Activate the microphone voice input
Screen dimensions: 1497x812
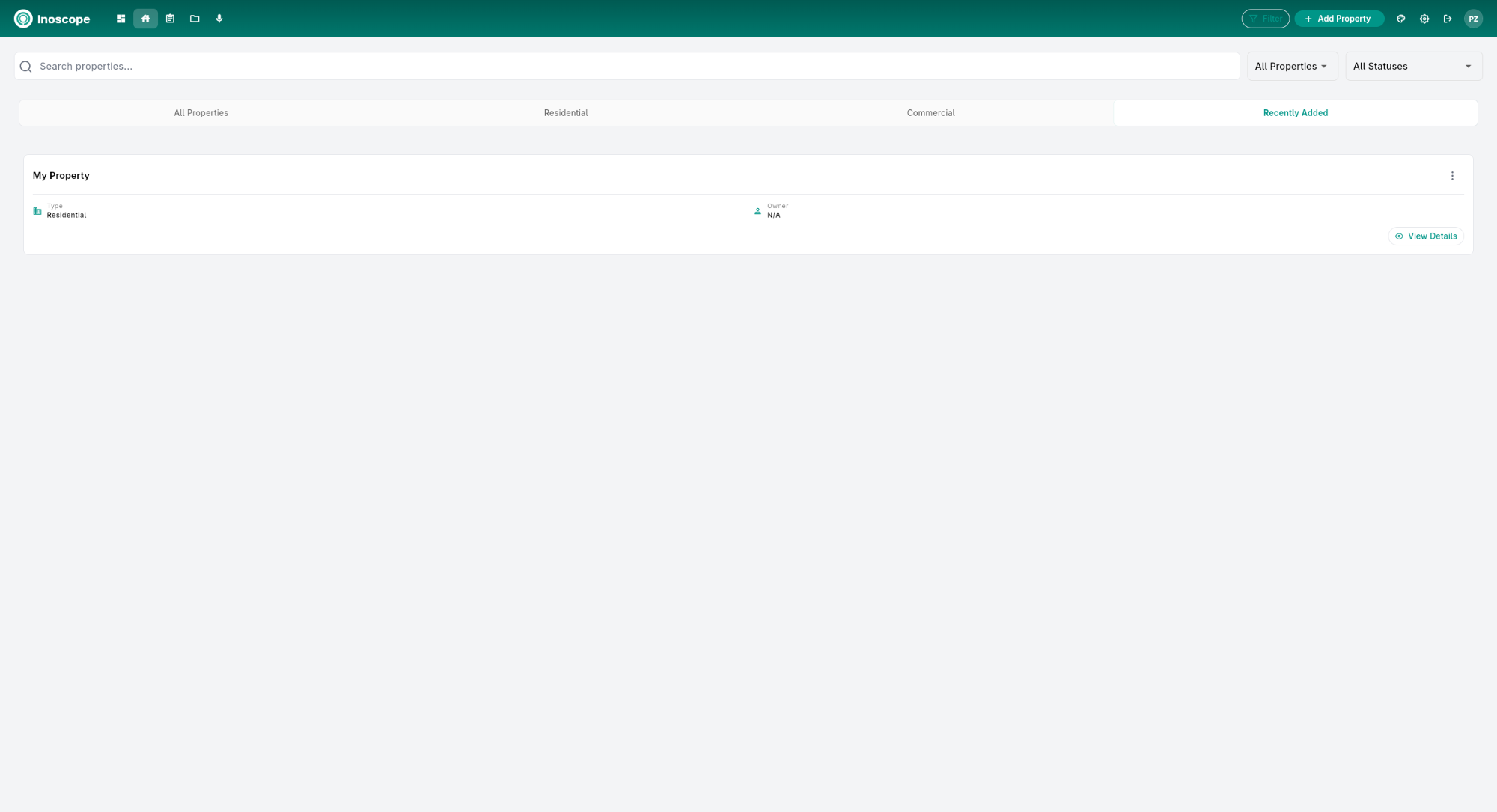(219, 19)
